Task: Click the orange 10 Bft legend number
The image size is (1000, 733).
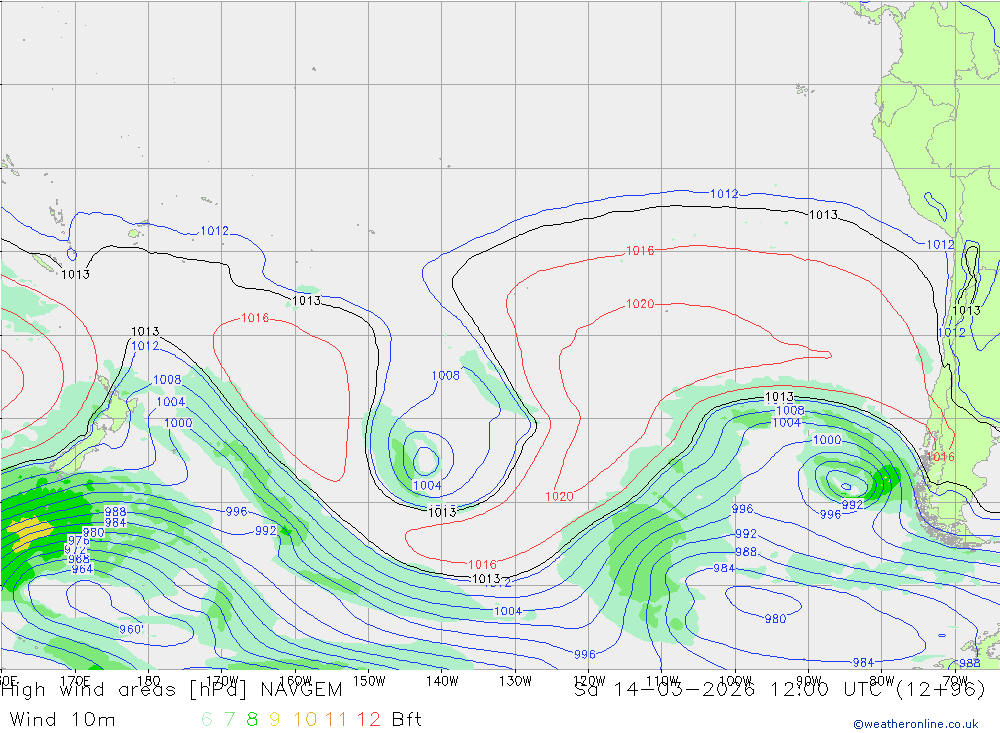Action: [x=305, y=720]
